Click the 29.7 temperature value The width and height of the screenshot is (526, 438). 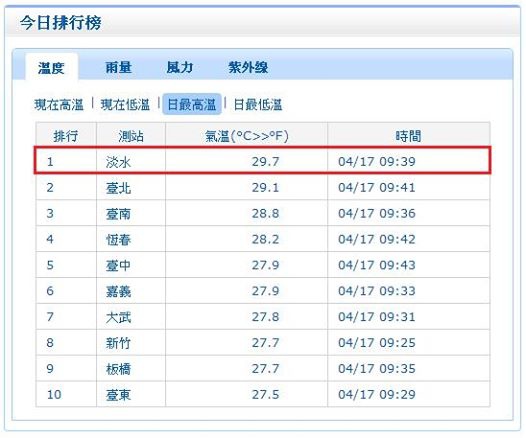(x=265, y=162)
